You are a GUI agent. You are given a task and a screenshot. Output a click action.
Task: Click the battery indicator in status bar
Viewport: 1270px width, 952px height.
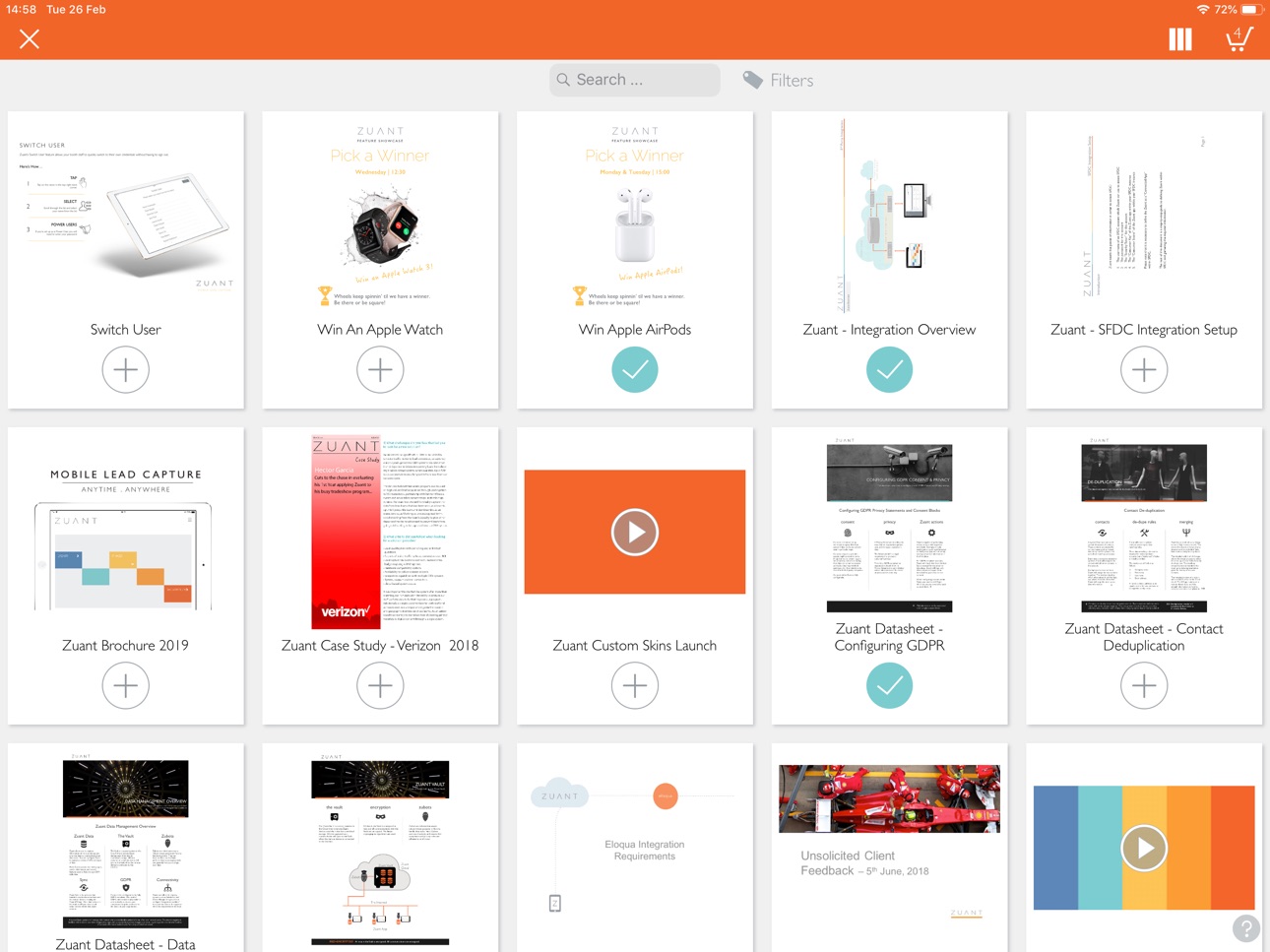[1249, 9]
